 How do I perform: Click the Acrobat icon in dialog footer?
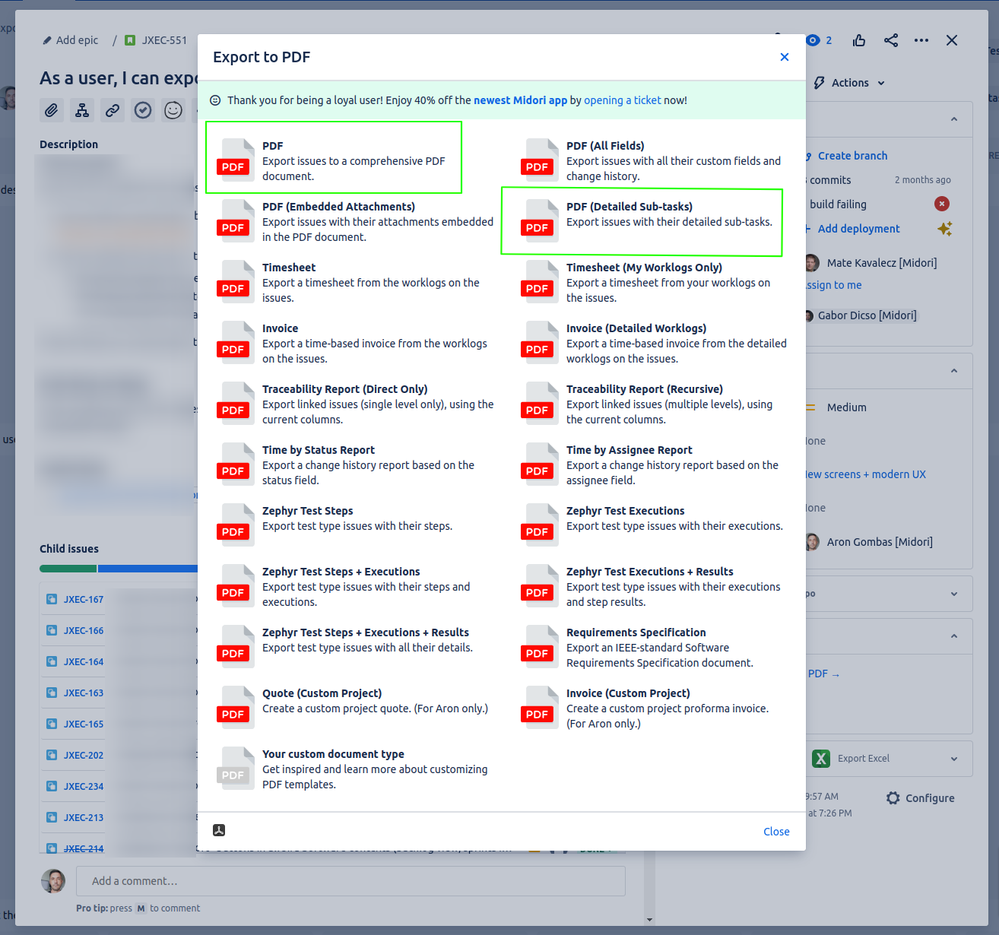point(219,830)
